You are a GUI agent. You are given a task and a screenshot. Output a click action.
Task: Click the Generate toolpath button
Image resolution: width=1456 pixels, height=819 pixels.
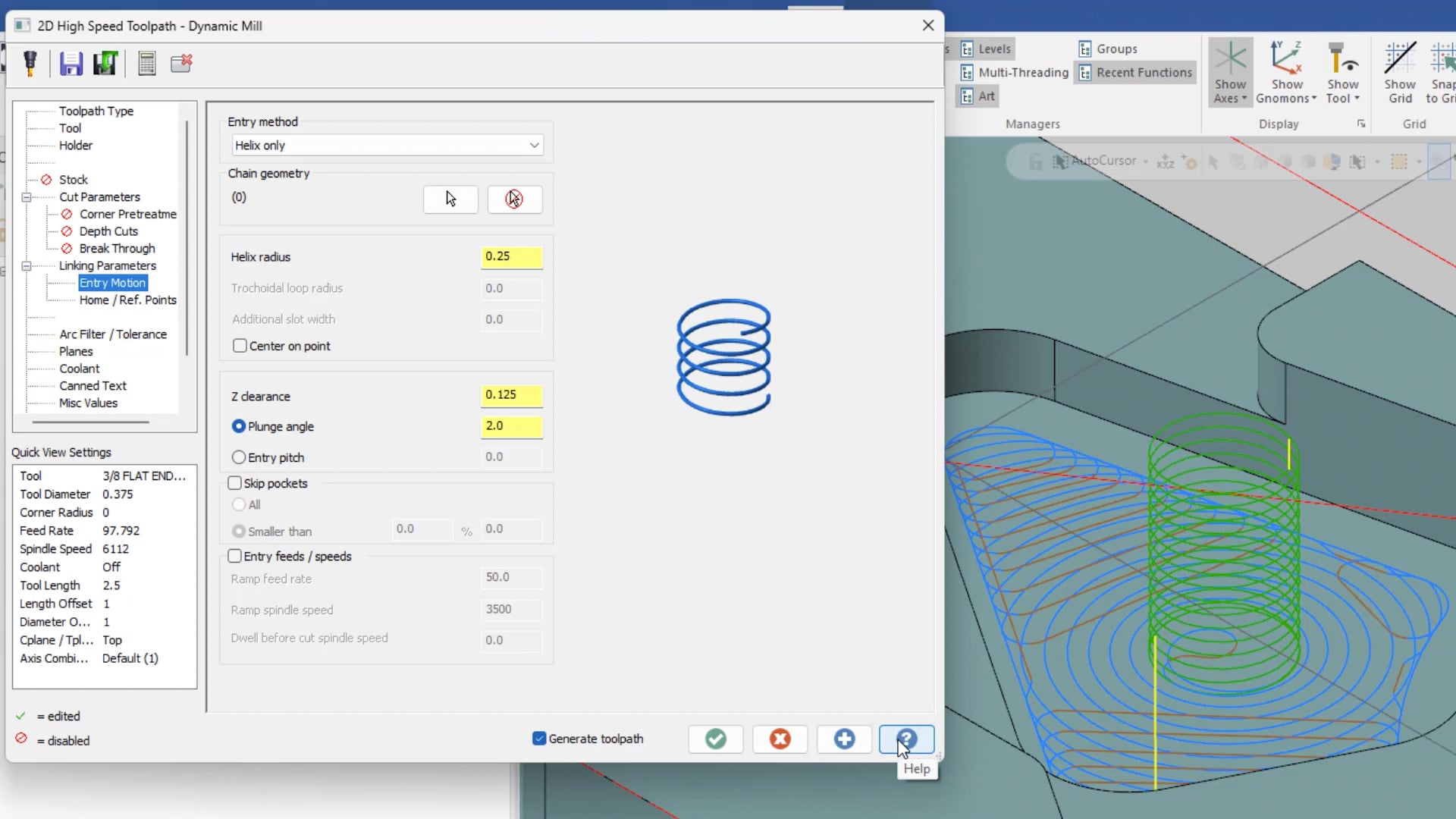(540, 738)
